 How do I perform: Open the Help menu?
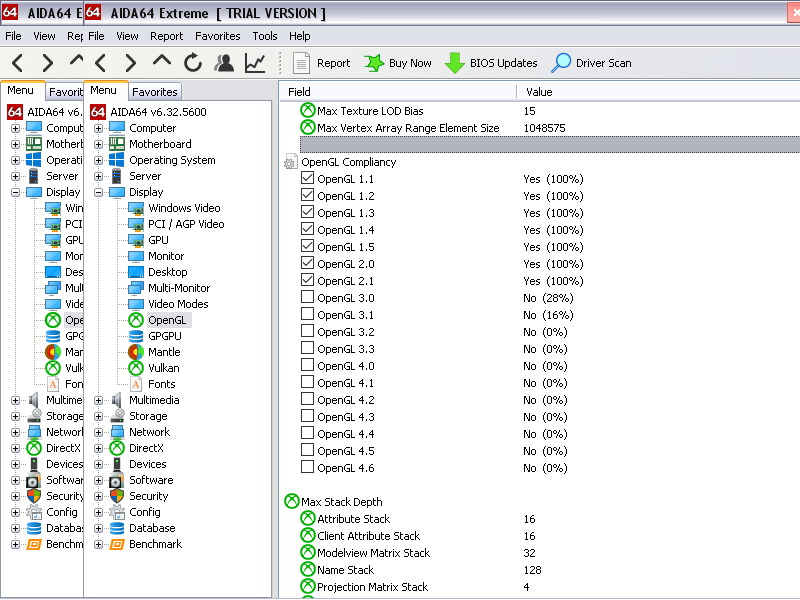[x=299, y=36]
